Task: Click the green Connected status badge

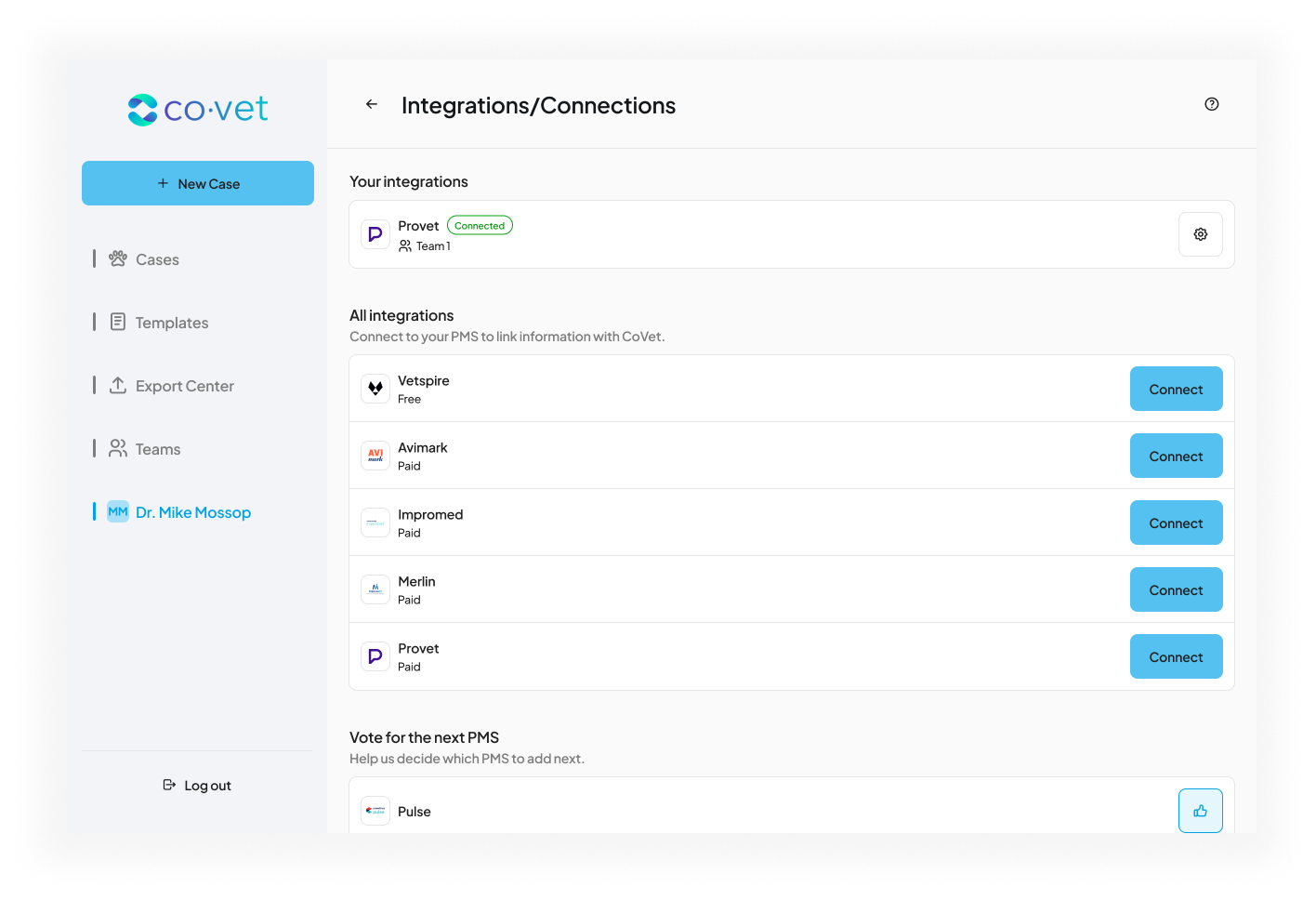Action: click(480, 225)
